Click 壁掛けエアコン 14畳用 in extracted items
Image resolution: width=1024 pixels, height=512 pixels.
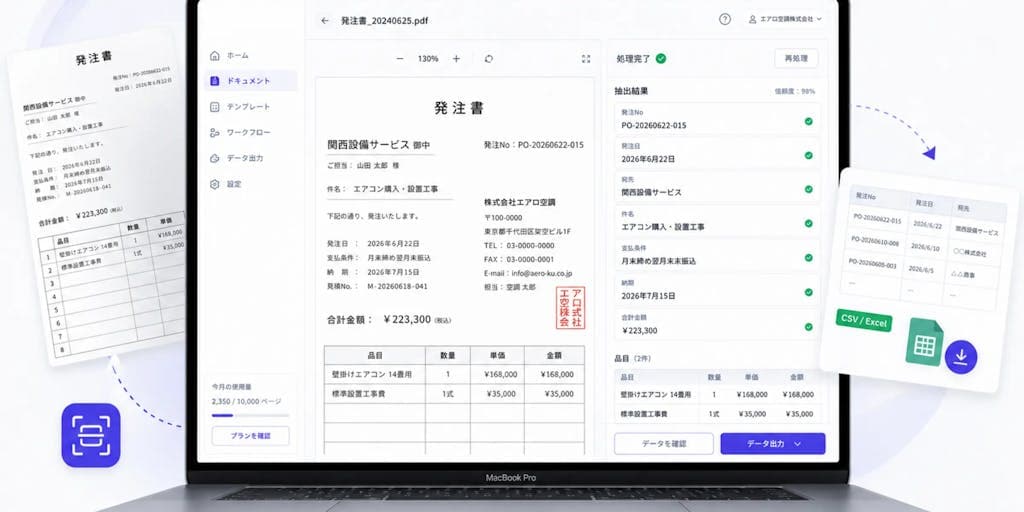656,395
